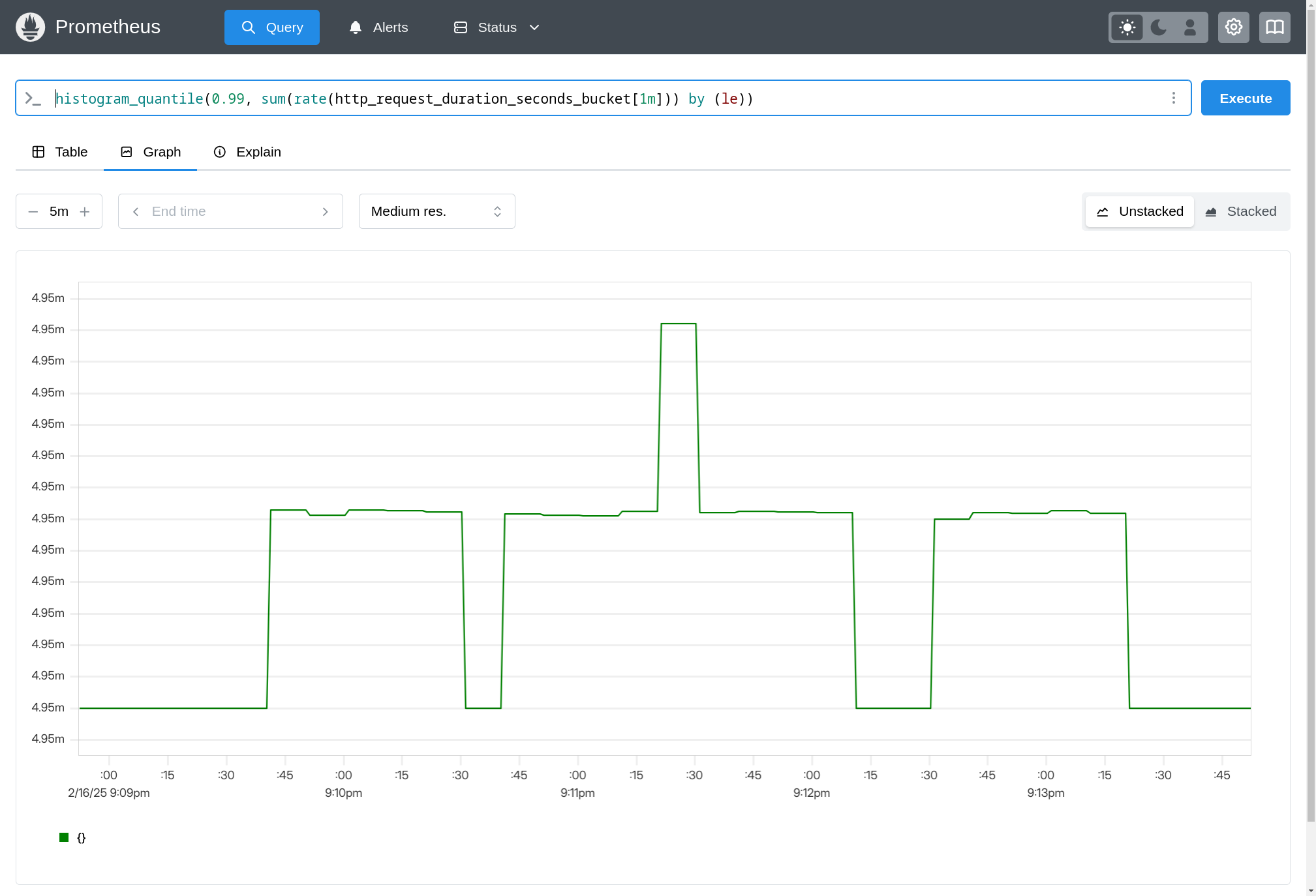Open the Explain tab
1316x896 pixels.
[247, 152]
